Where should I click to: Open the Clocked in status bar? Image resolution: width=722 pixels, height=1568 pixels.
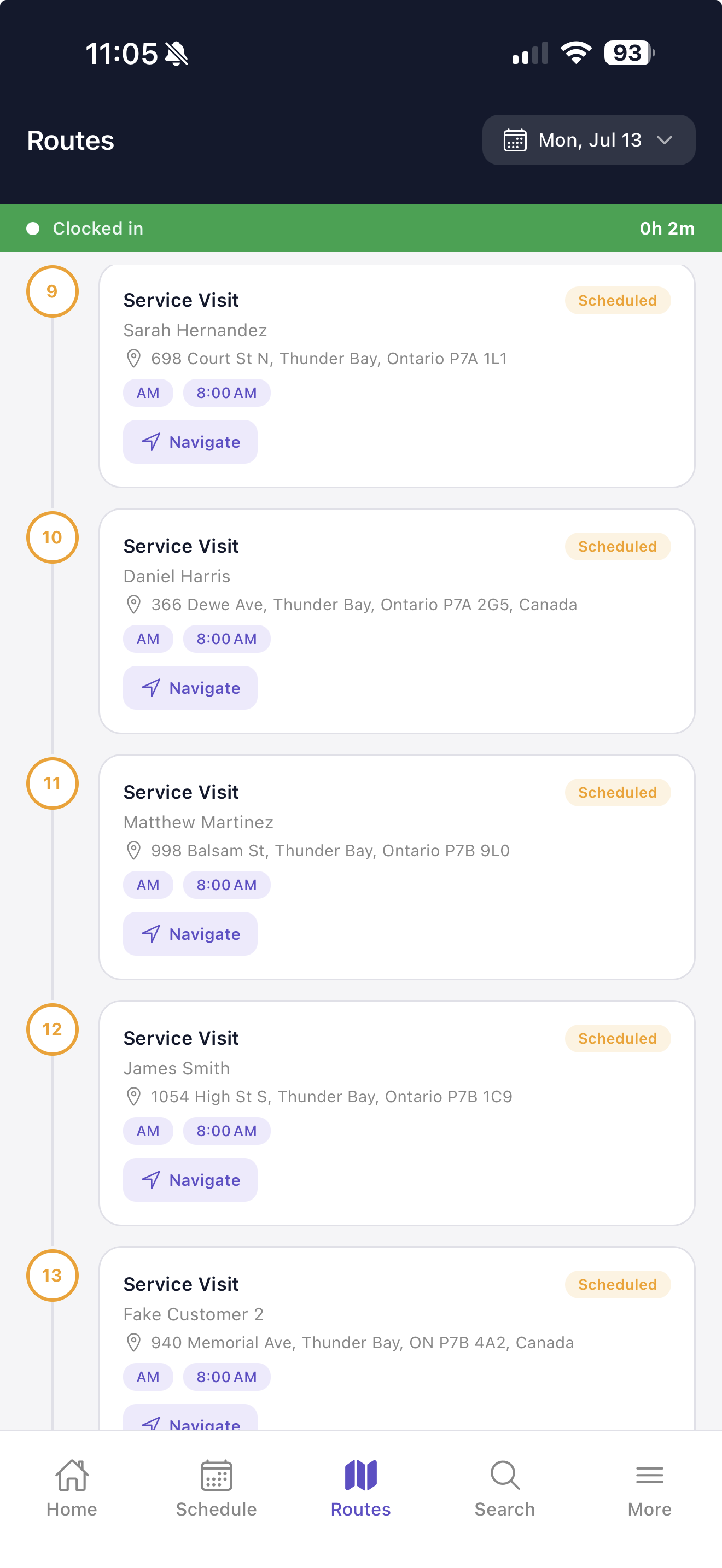361,229
